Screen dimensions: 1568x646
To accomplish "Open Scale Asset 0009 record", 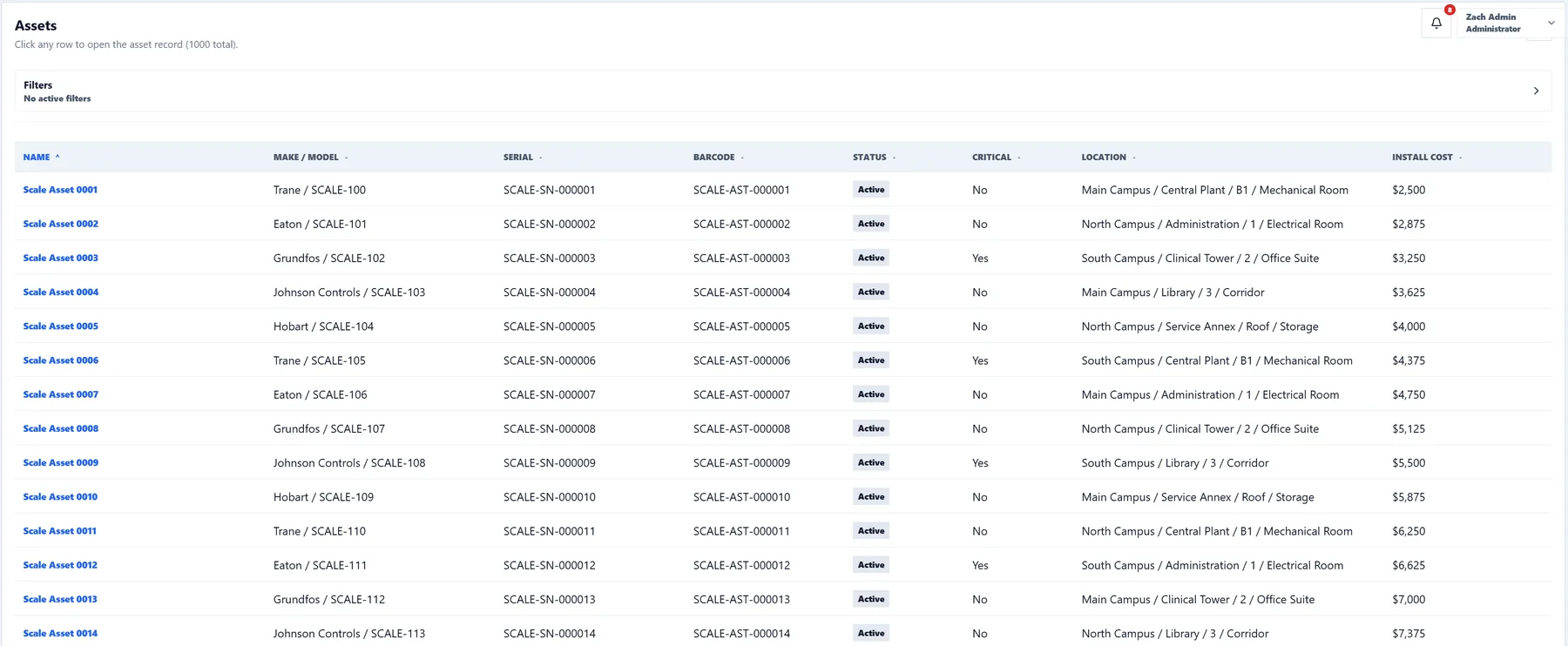I will [x=60, y=462].
